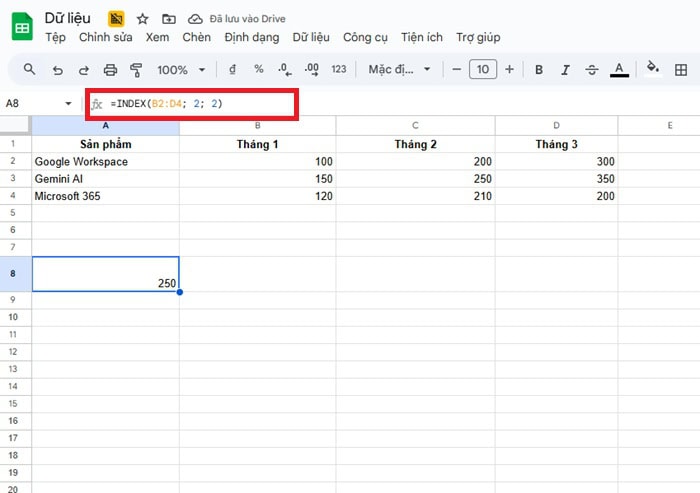
Task: Open the 123 number formats menu
Action: click(x=339, y=69)
